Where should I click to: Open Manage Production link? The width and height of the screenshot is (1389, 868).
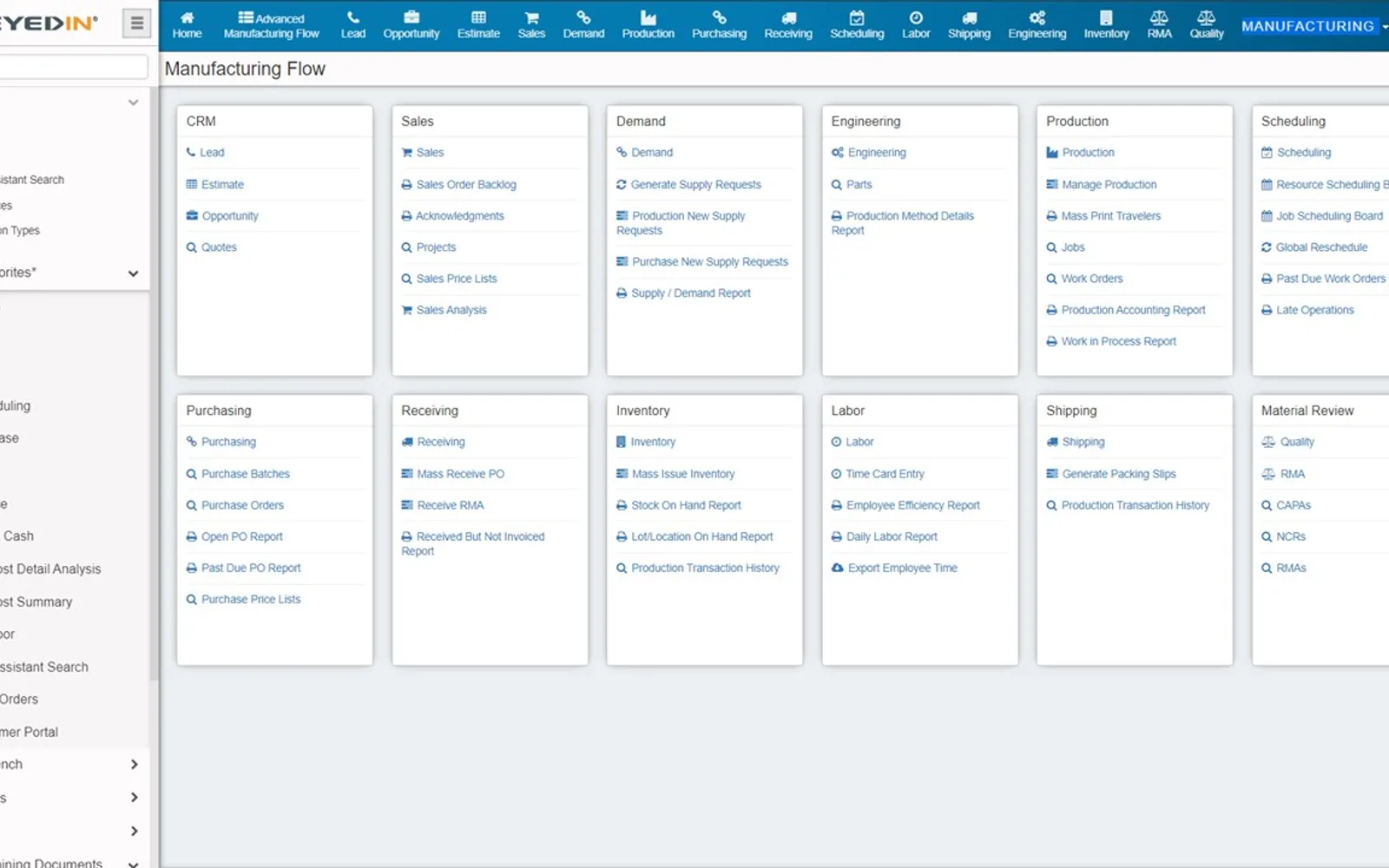pos(1109,185)
